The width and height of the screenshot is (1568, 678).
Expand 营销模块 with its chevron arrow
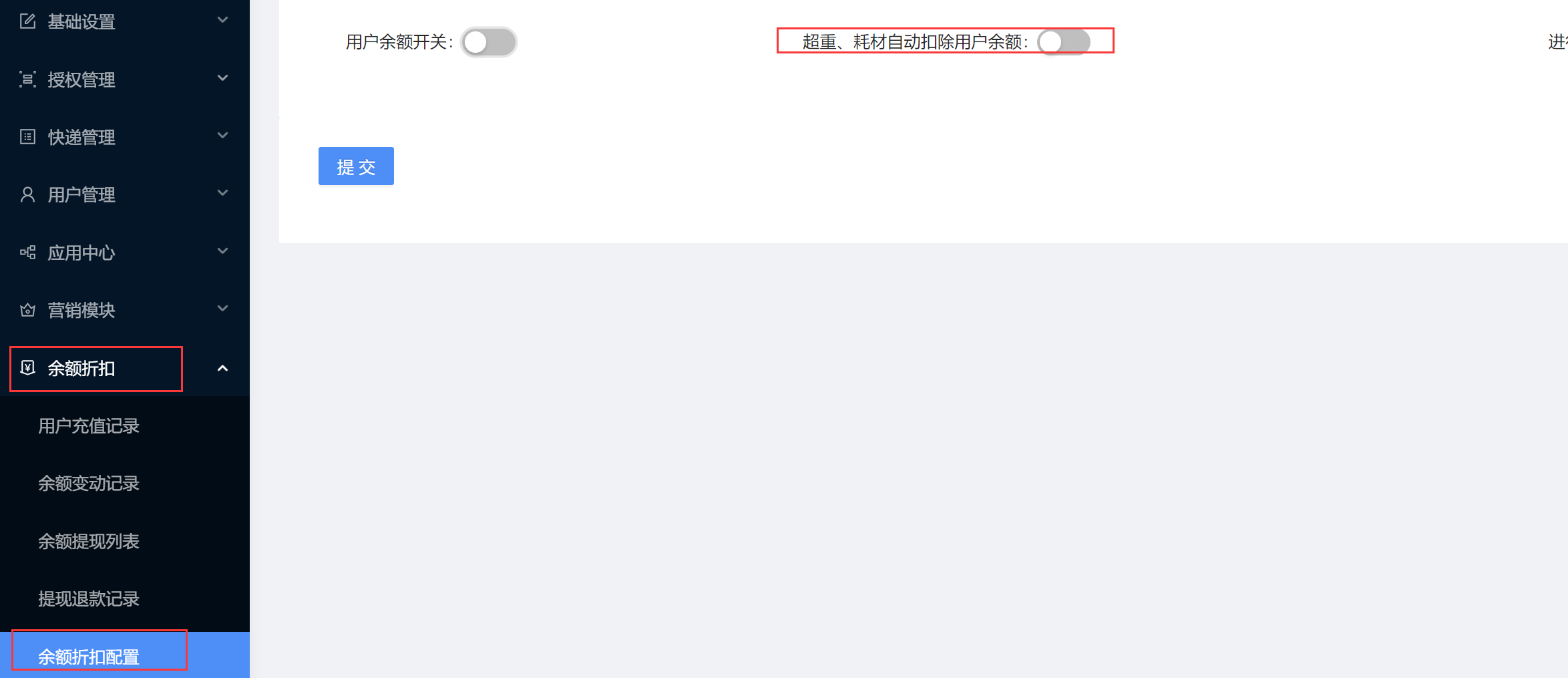223,309
